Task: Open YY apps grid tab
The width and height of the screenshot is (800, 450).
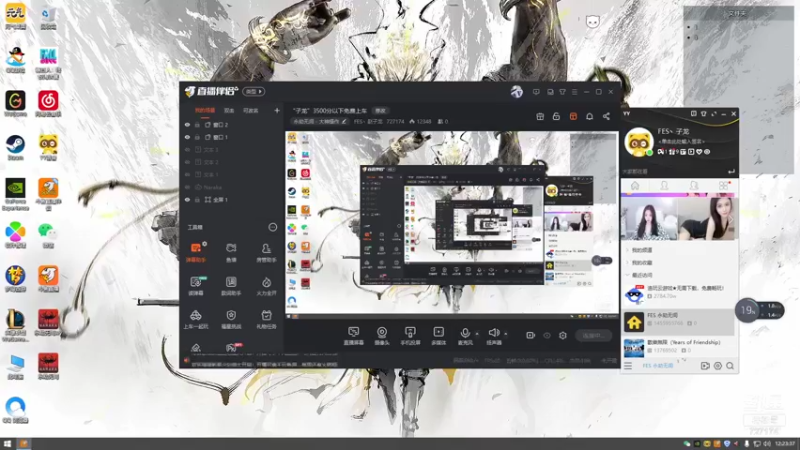Action: coord(723,186)
